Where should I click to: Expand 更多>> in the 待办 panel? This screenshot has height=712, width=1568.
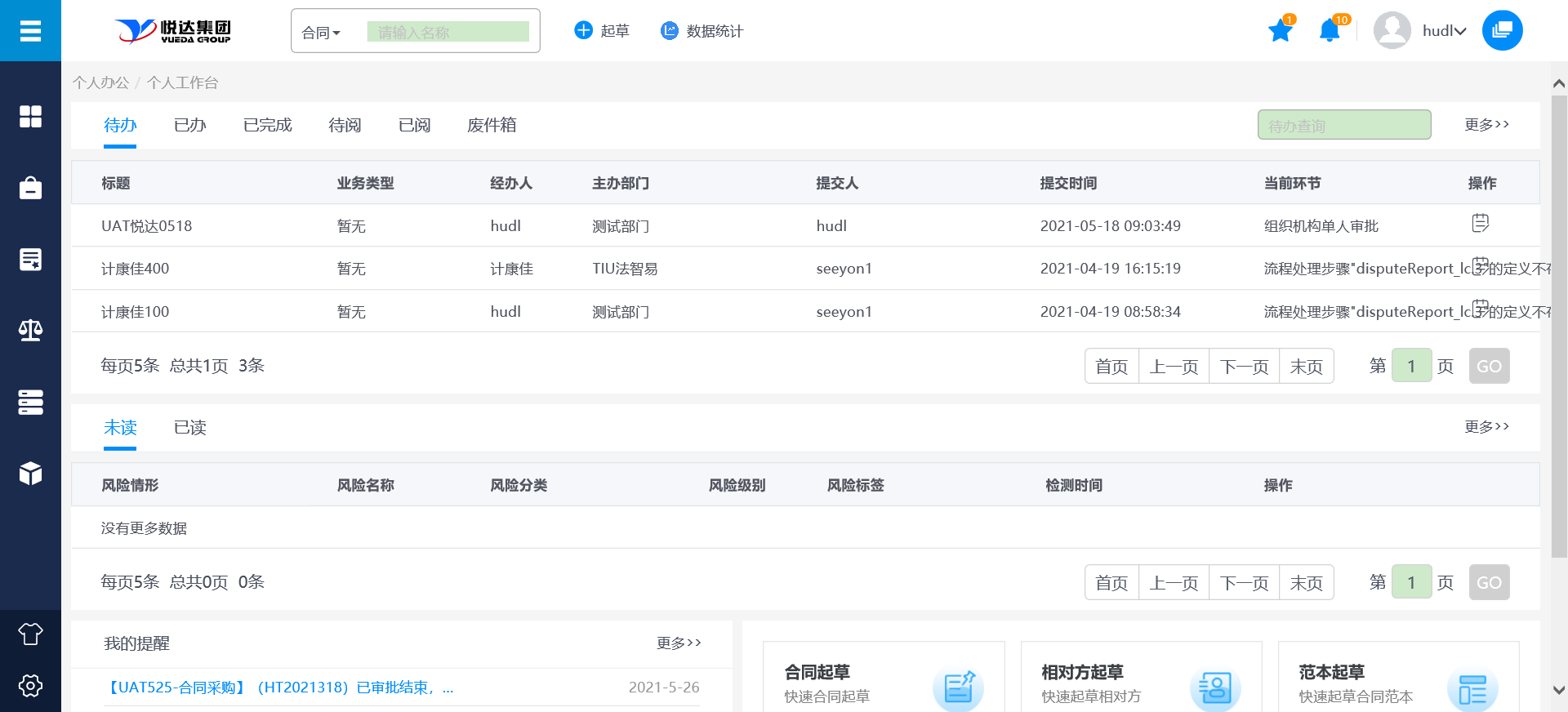[x=1486, y=124]
